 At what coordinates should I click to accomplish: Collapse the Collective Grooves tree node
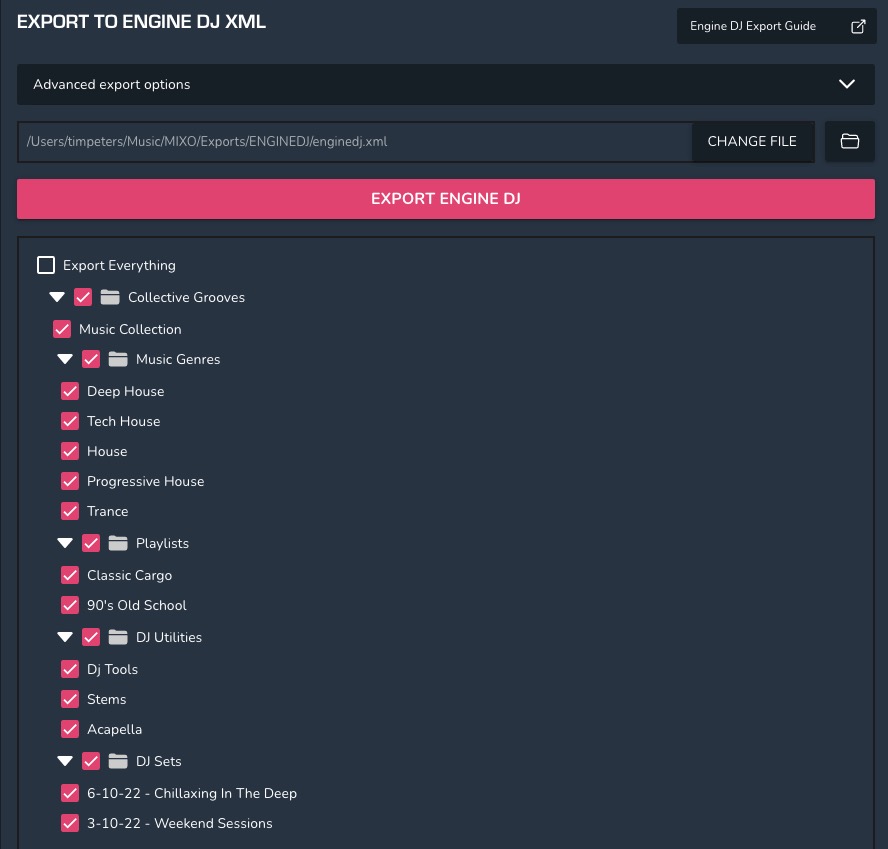pyautogui.click(x=57, y=297)
